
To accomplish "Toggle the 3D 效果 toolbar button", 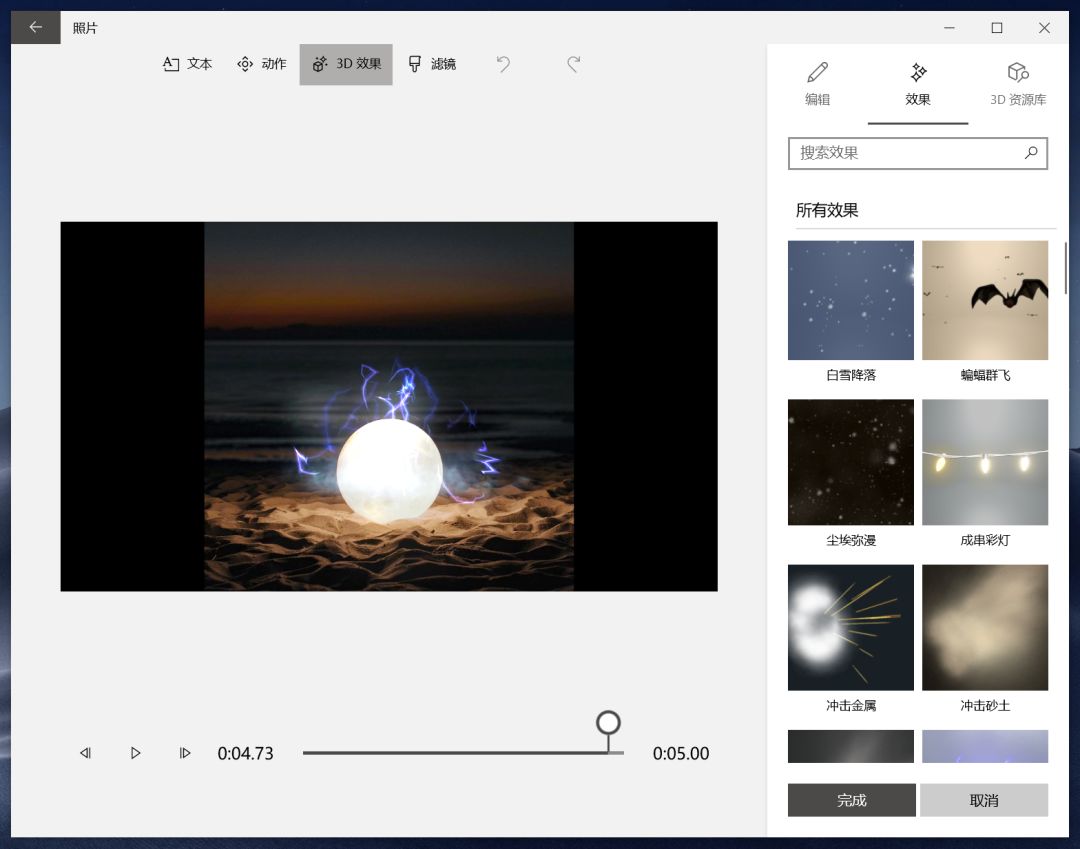I will (x=346, y=64).
